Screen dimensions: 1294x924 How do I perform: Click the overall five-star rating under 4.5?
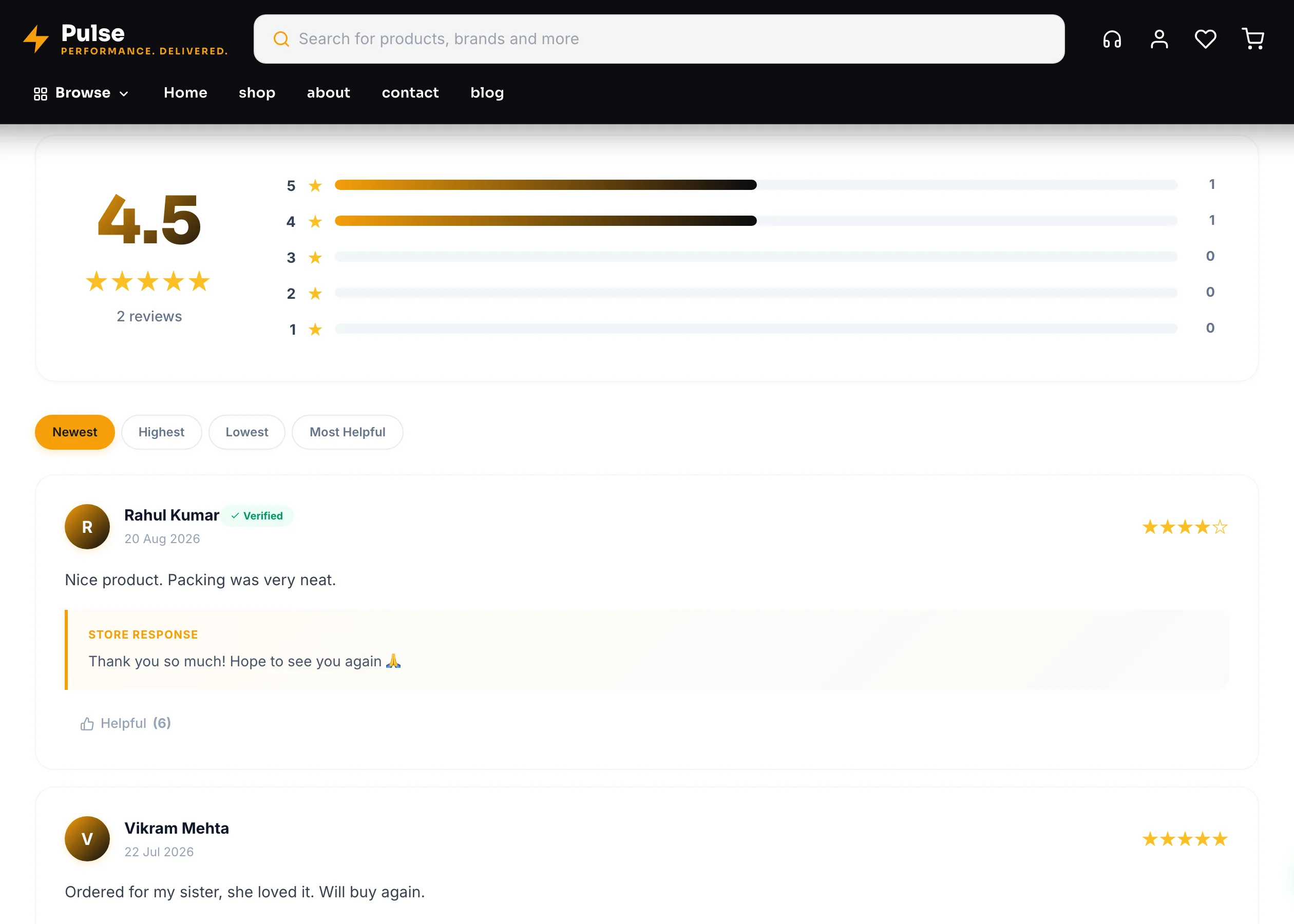[x=148, y=281]
